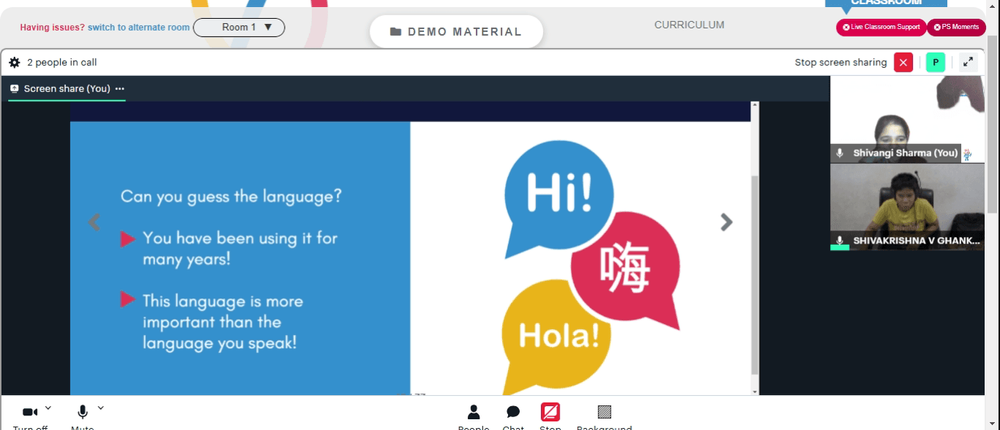Screen dimensions: 1000x430
Task: Go to the previous slide arrow
Action: tap(94, 222)
